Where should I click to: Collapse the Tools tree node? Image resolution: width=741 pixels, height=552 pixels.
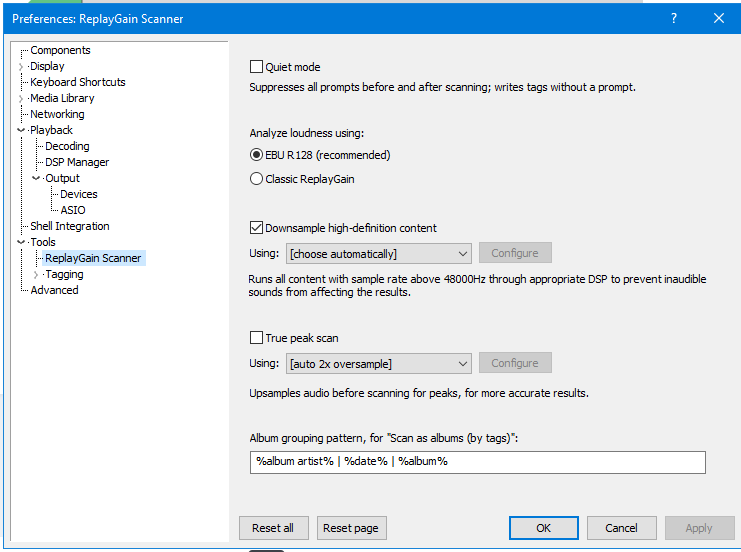coord(21,242)
